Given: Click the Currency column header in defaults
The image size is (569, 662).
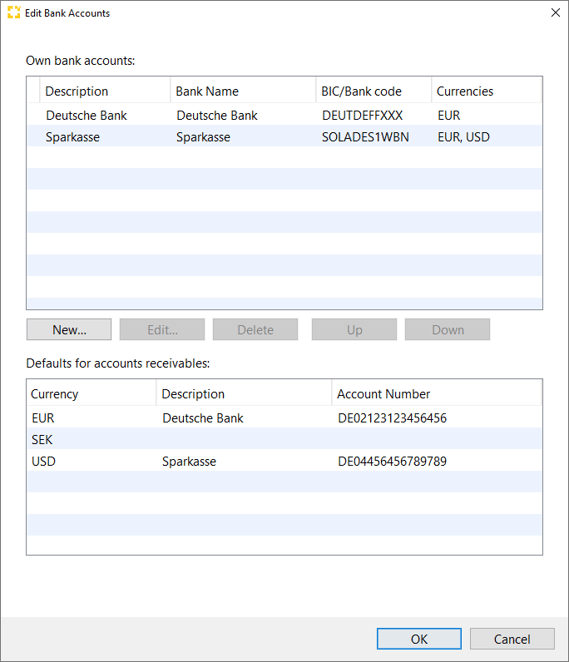Looking at the screenshot, I should pyautogui.click(x=92, y=393).
